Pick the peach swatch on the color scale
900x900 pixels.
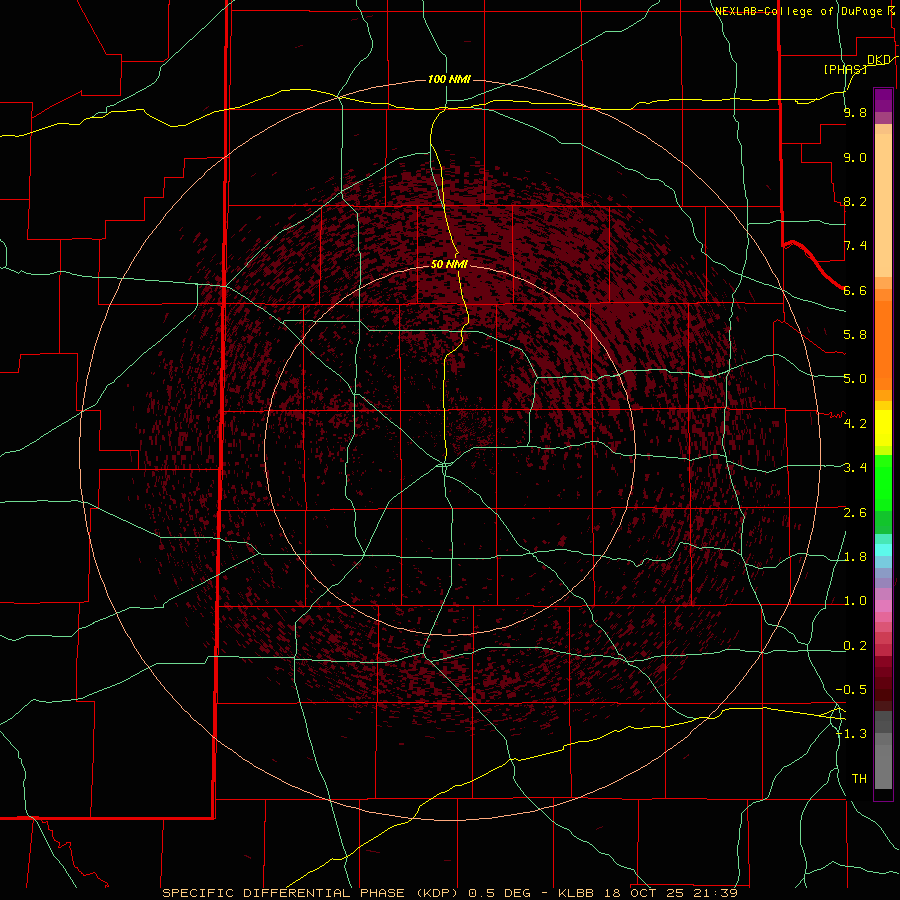(883, 207)
